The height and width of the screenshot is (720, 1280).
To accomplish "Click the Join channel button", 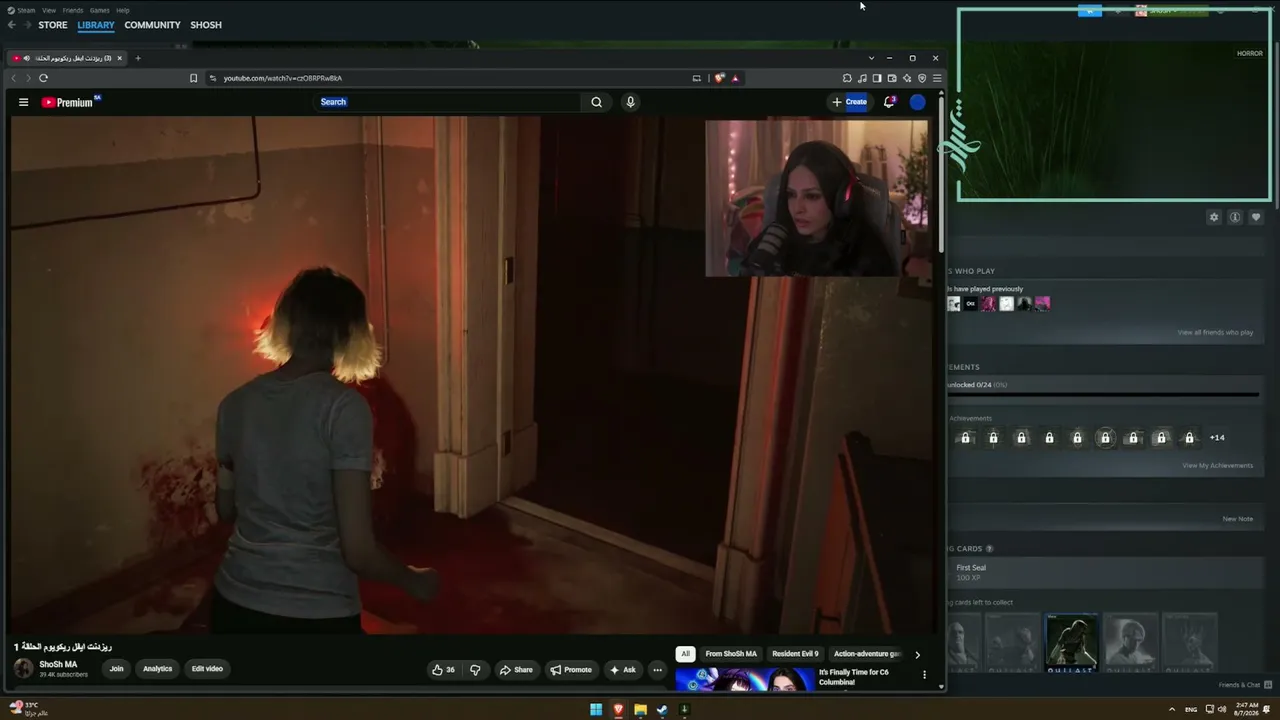I will pos(117,669).
